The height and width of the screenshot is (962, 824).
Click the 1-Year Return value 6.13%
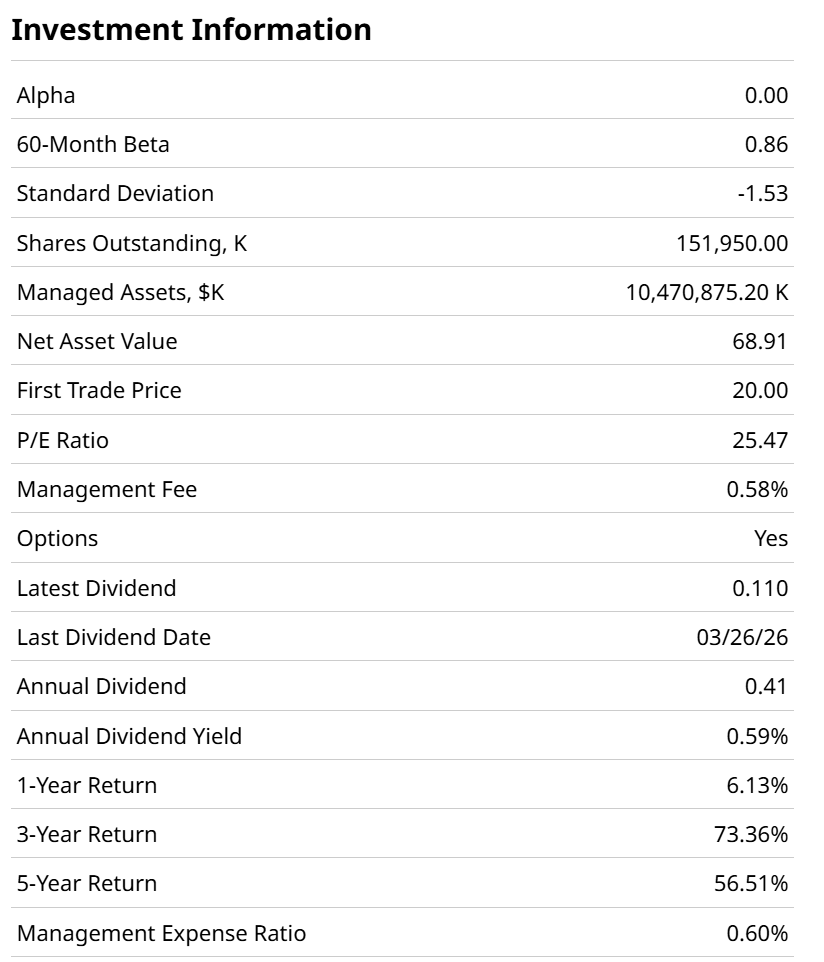click(757, 785)
